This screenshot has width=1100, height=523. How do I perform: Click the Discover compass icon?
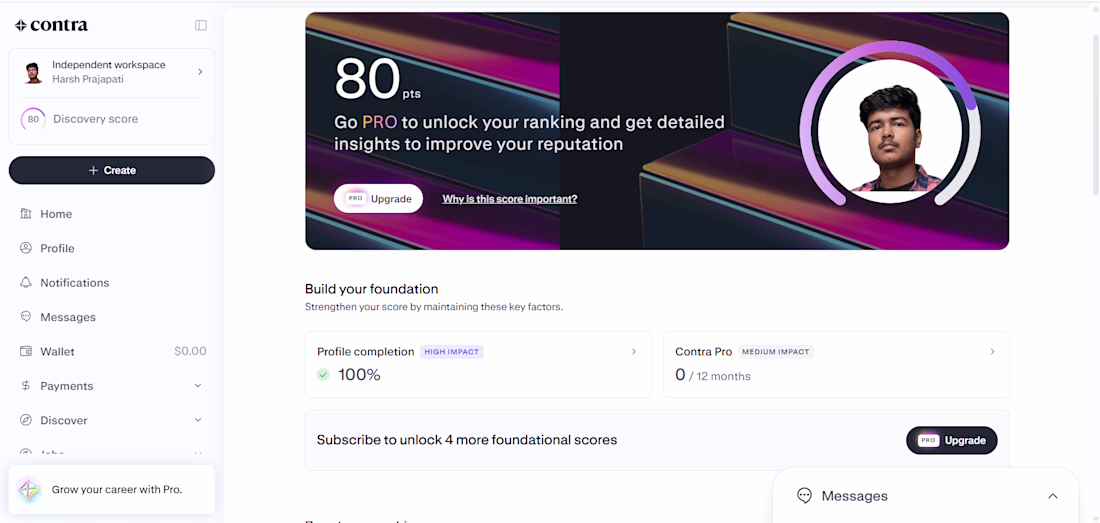[26, 420]
